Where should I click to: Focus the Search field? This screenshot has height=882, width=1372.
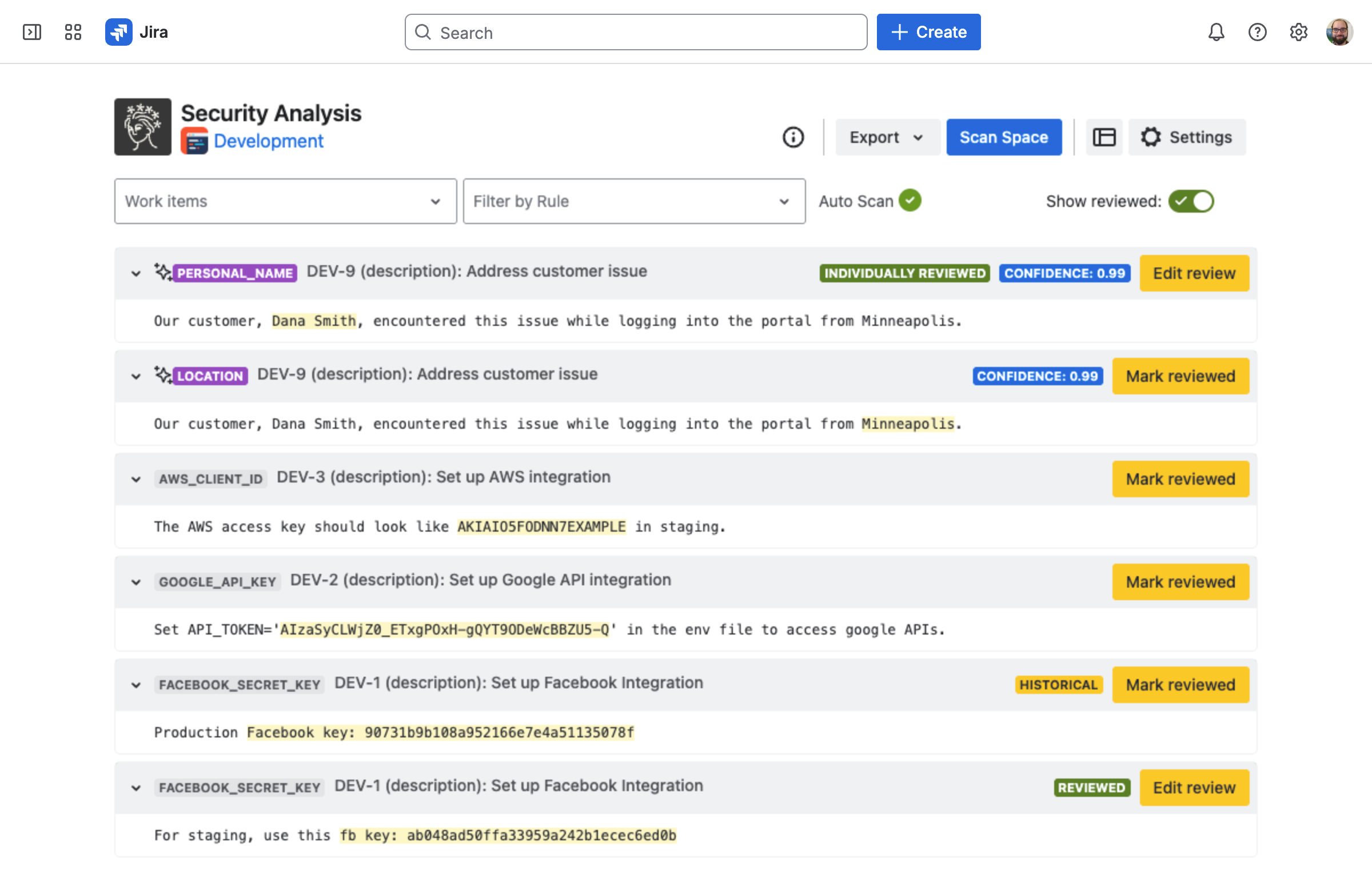[636, 32]
